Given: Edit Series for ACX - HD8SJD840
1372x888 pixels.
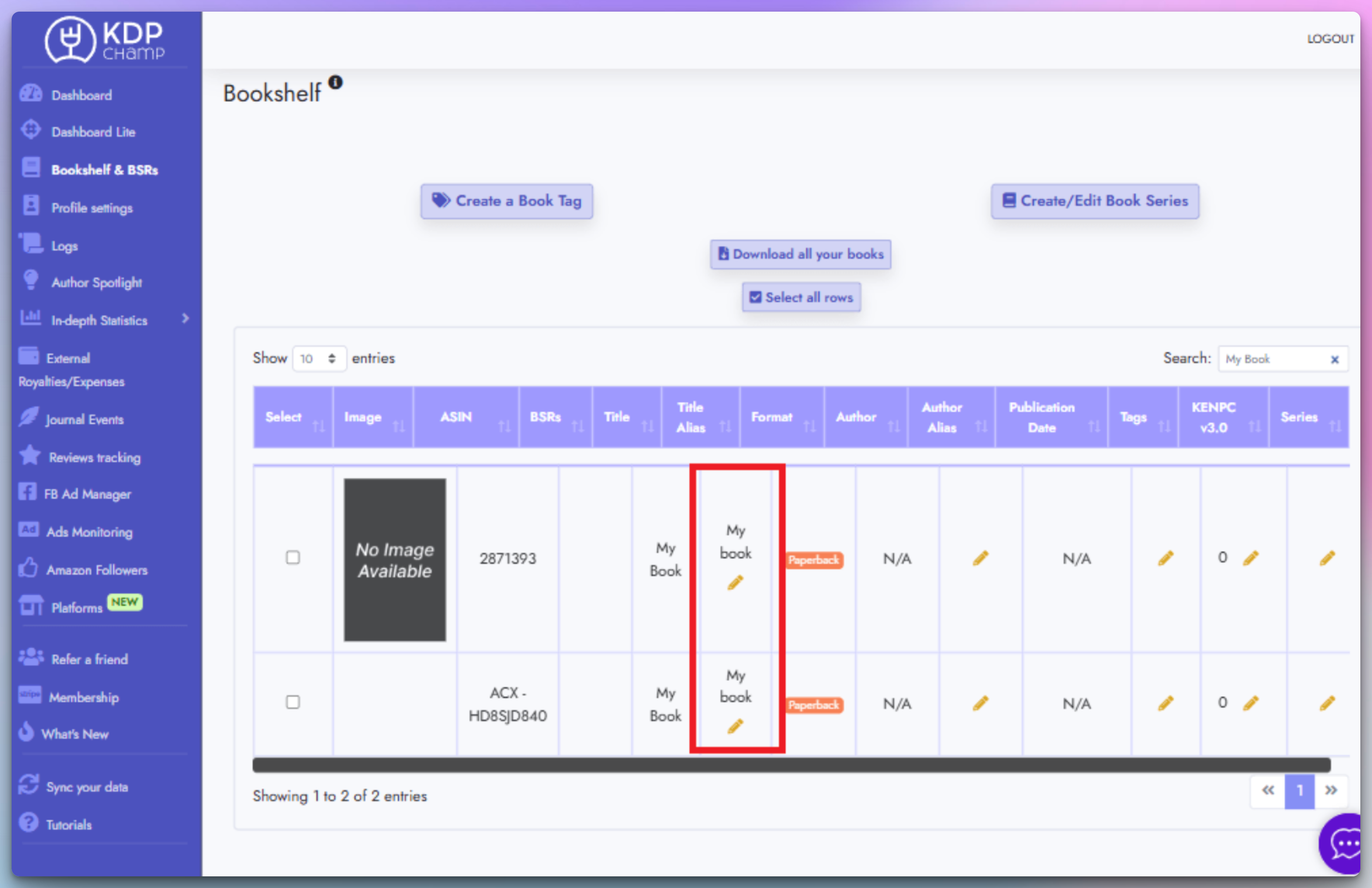Looking at the screenshot, I should [x=1327, y=704].
